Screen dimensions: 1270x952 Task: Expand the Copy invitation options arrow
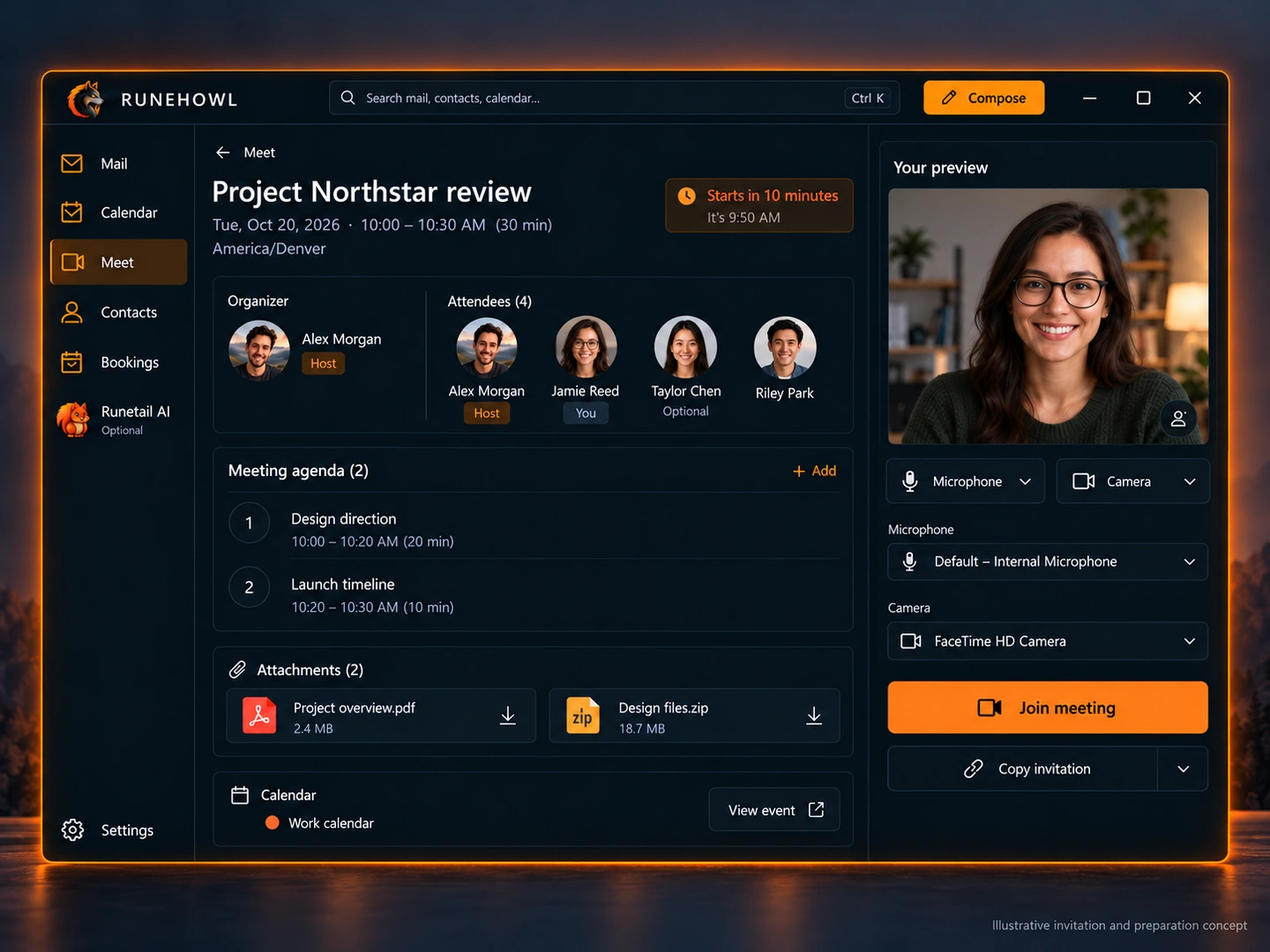pos(1183,769)
